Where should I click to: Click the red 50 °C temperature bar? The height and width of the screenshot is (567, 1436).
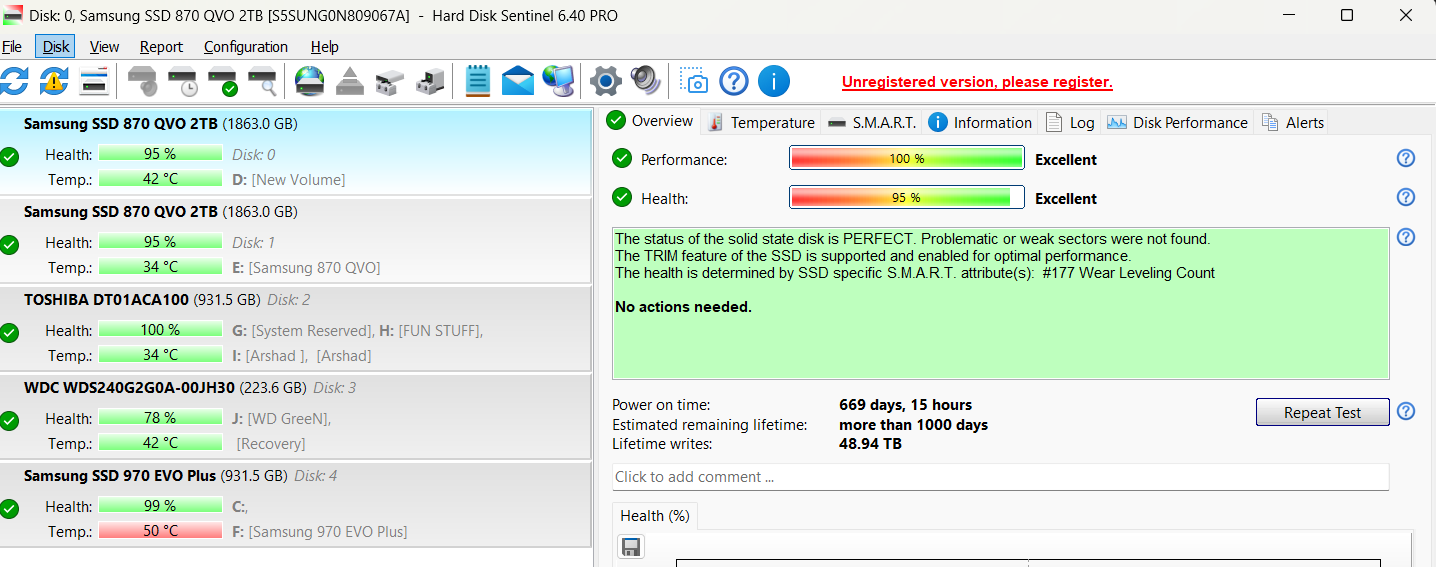(x=160, y=530)
